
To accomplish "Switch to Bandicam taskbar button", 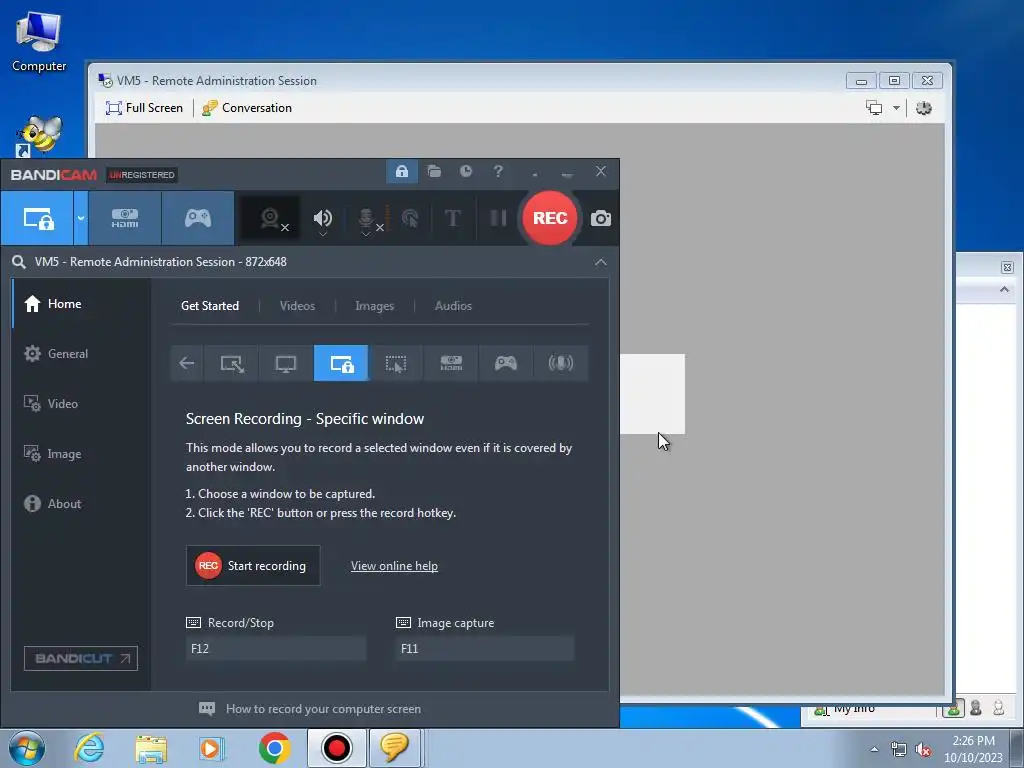I will pyautogui.click(x=337, y=748).
